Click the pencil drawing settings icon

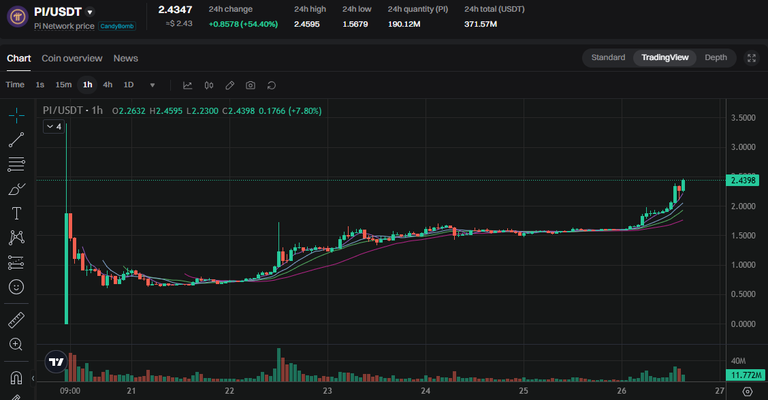click(x=230, y=85)
